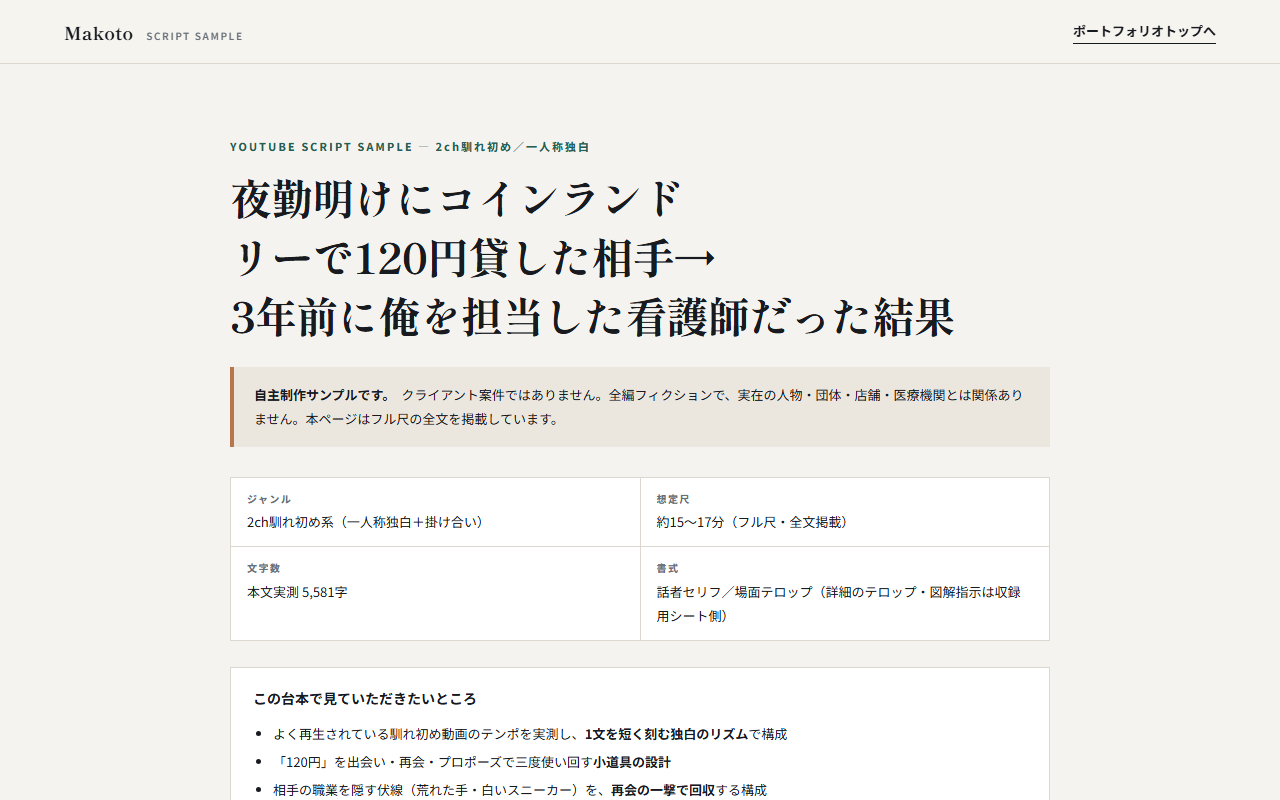Screen dimensions: 1280x800
Task: Click the 書式 label
Action: click(x=668, y=568)
